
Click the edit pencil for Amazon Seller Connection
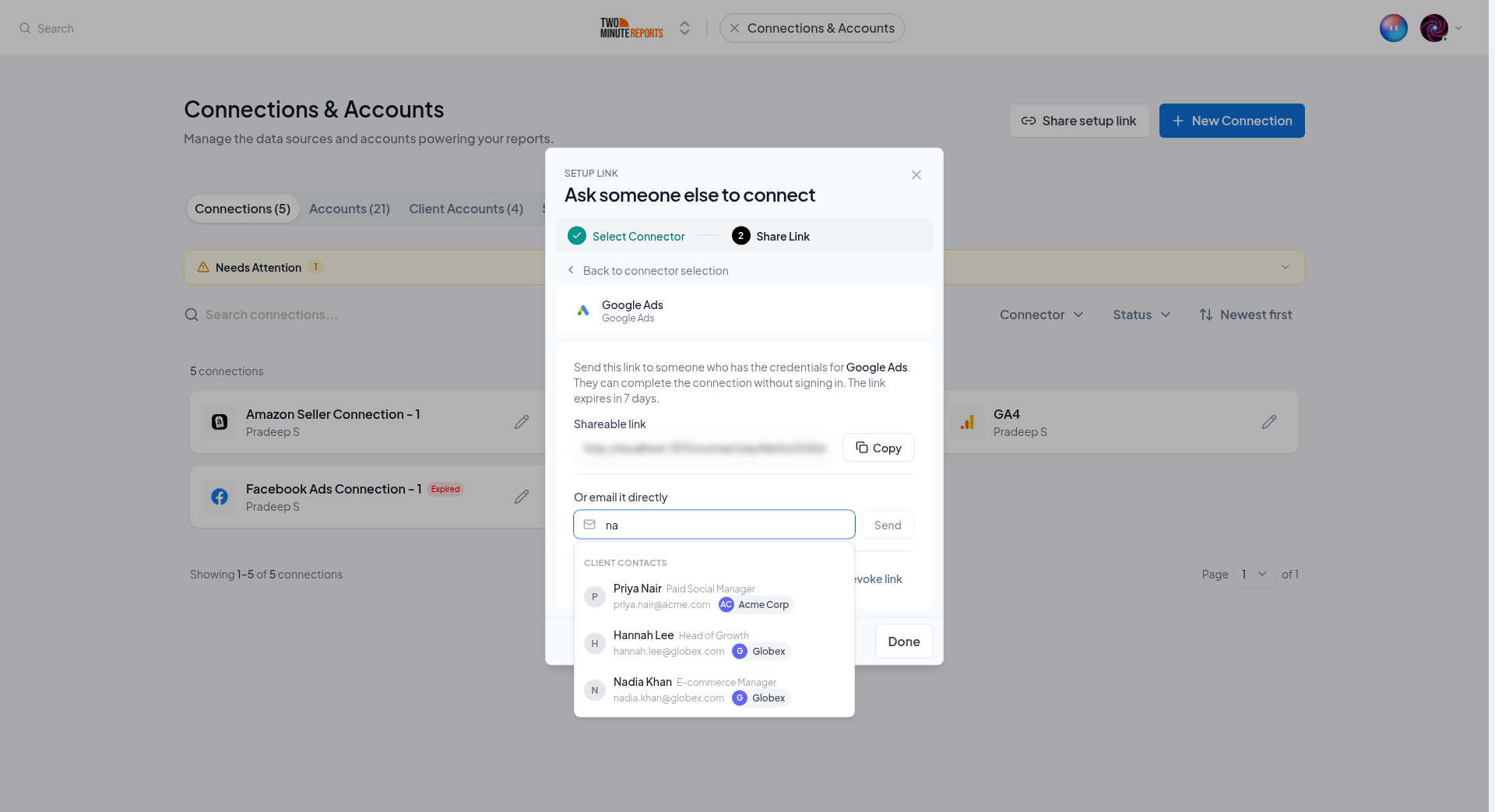click(522, 422)
